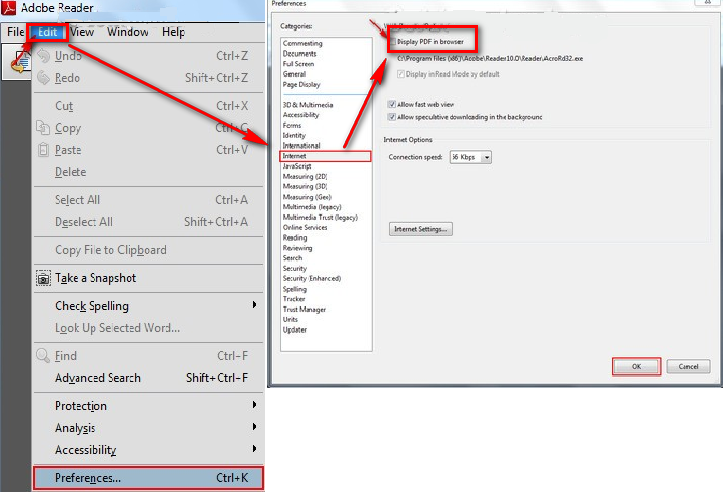Viewport: 725px width, 492px height.
Task: Select the Tracker category
Action: (x=294, y=299)
